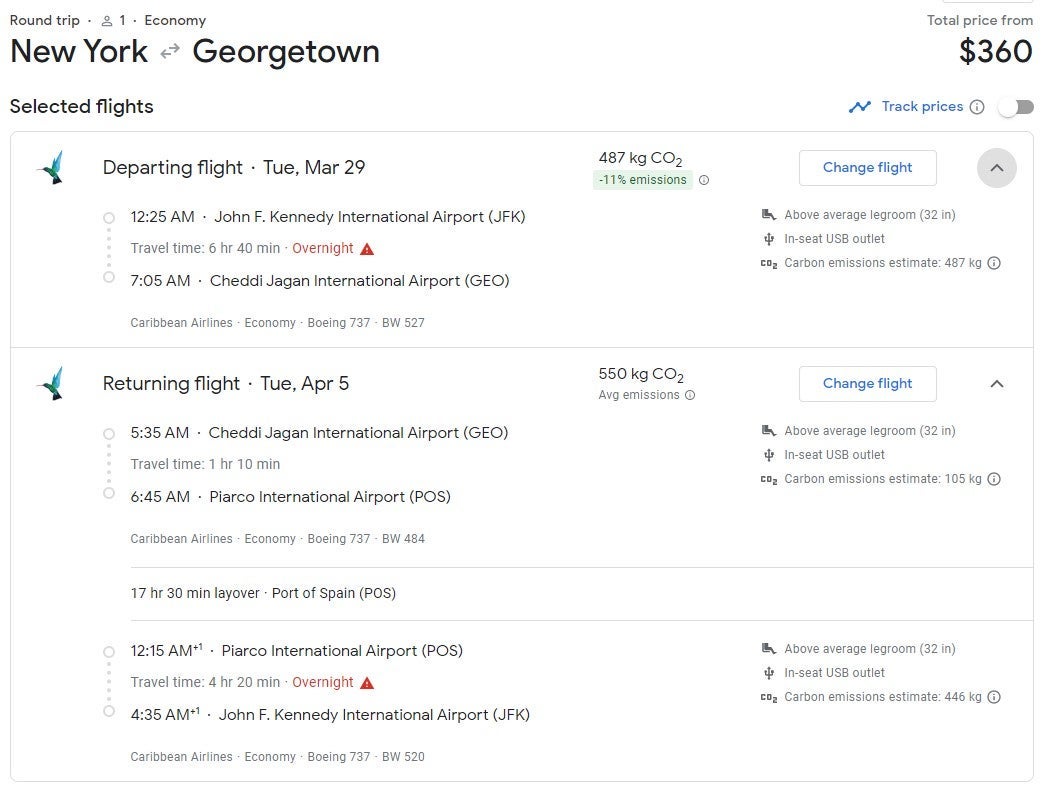Image resolution: width=1048 pixels, height=790 pixels.
Task: Click the Track prices trend line icon
Action: 859,107
